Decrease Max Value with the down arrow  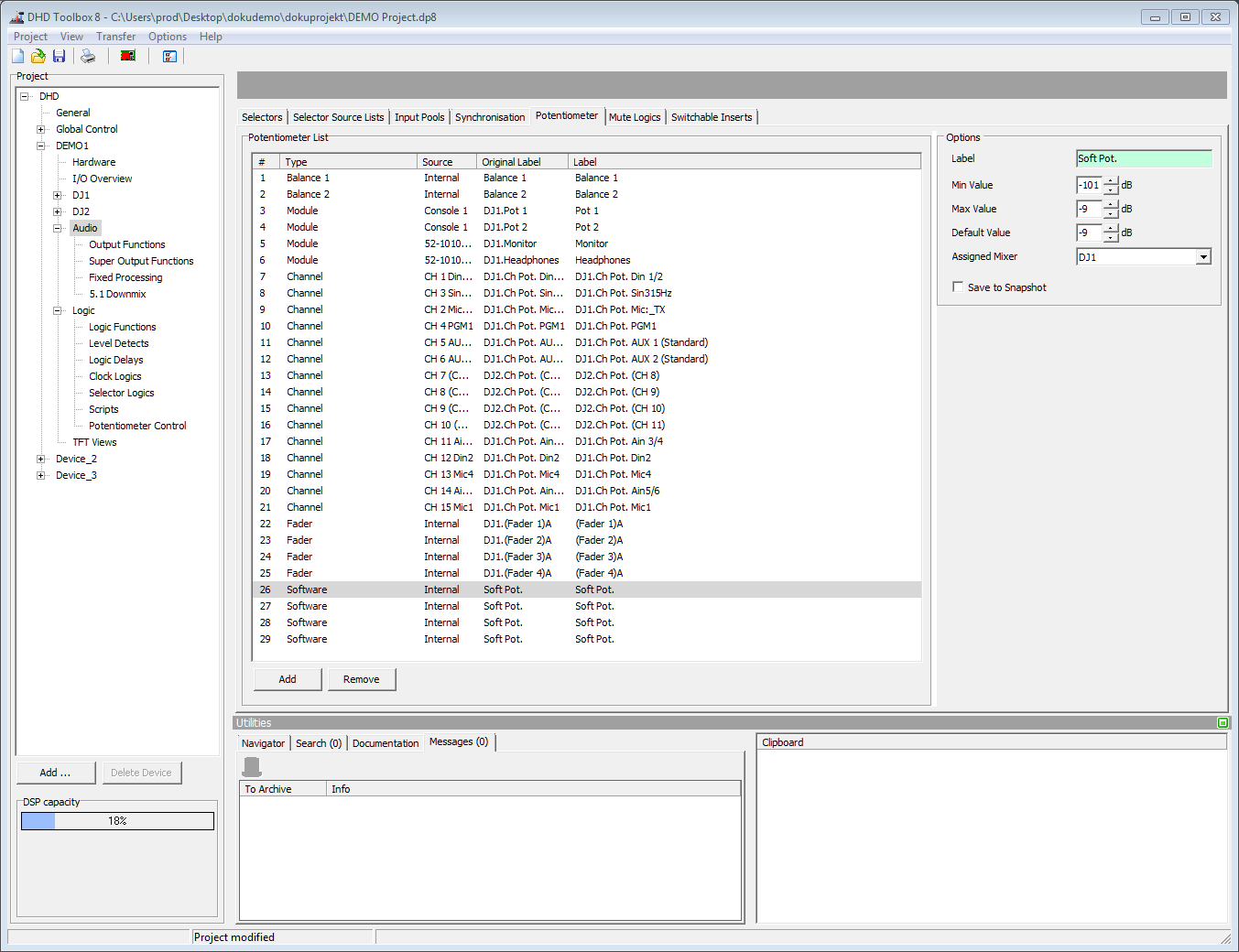(x=1111, y=213)
